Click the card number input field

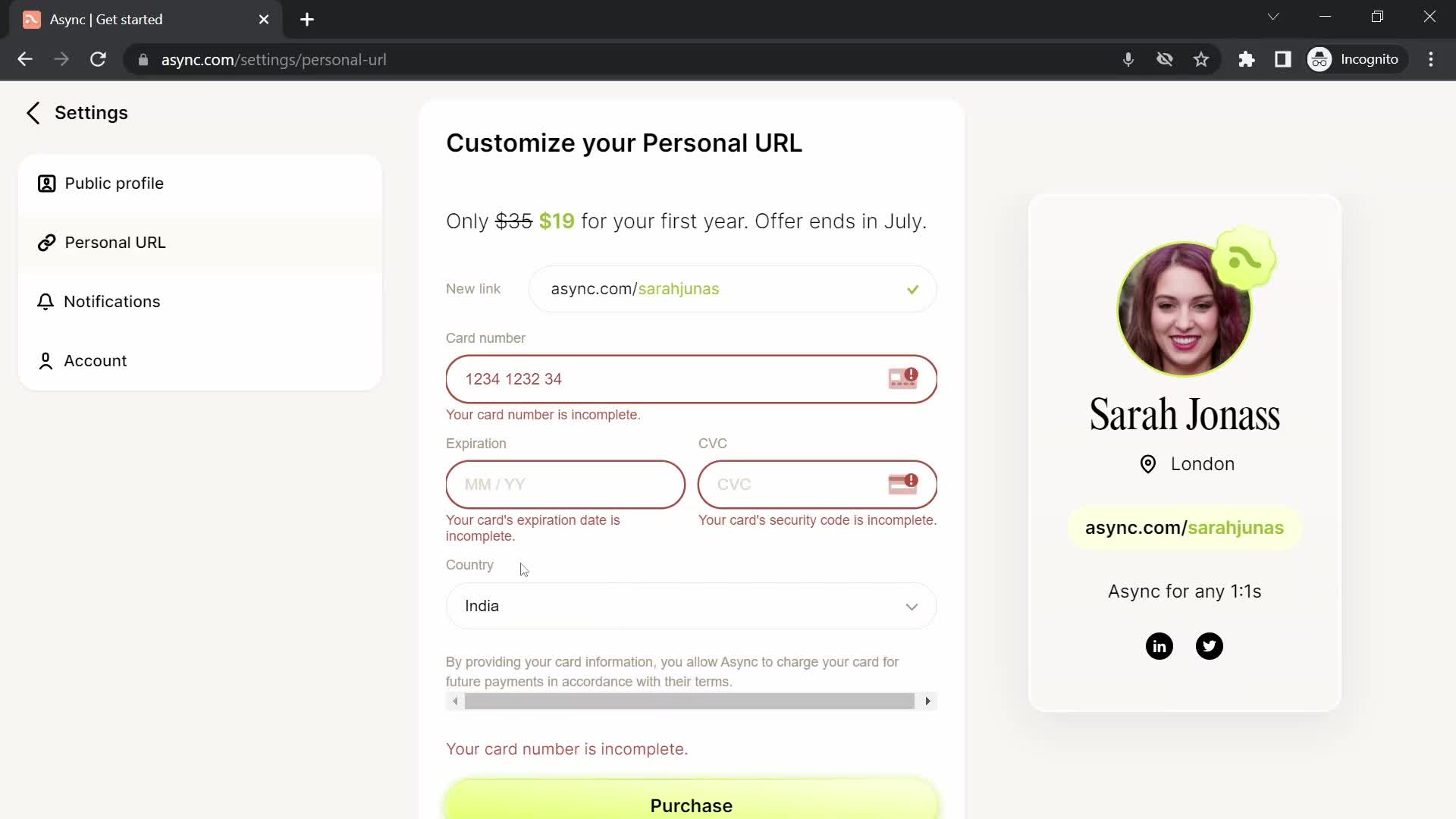pos(691,379)
